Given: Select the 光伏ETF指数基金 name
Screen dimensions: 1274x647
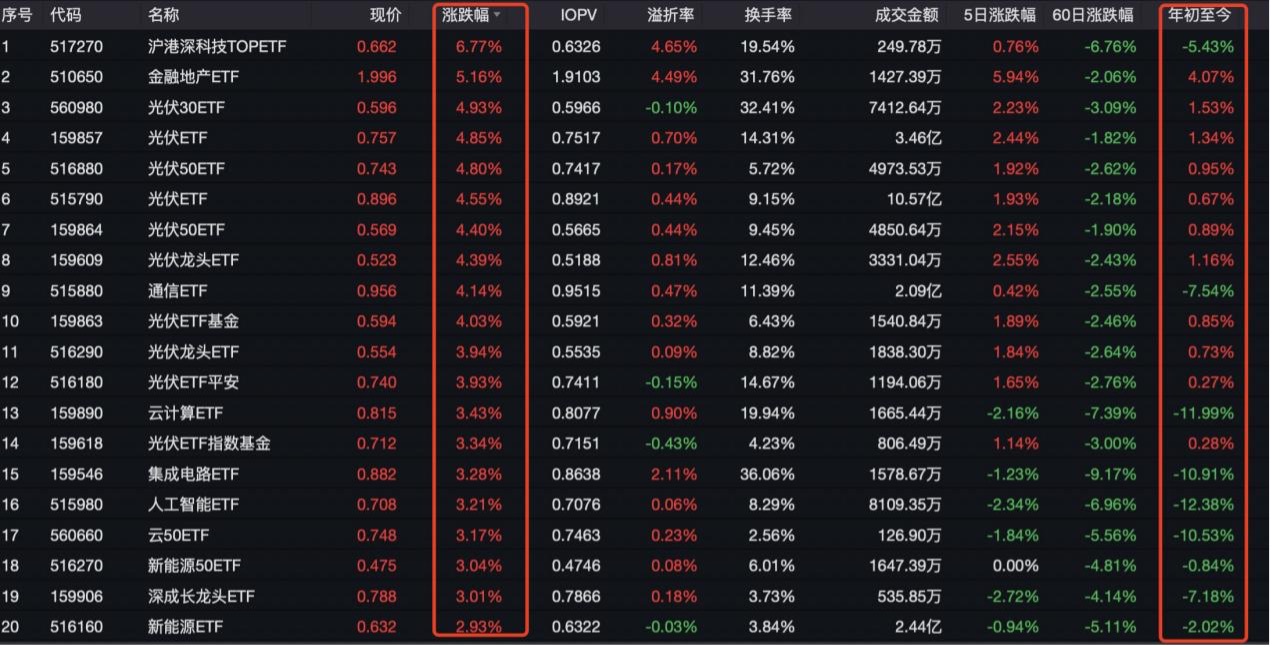Looking at the screenshot, I should click(x=209, y=443).
